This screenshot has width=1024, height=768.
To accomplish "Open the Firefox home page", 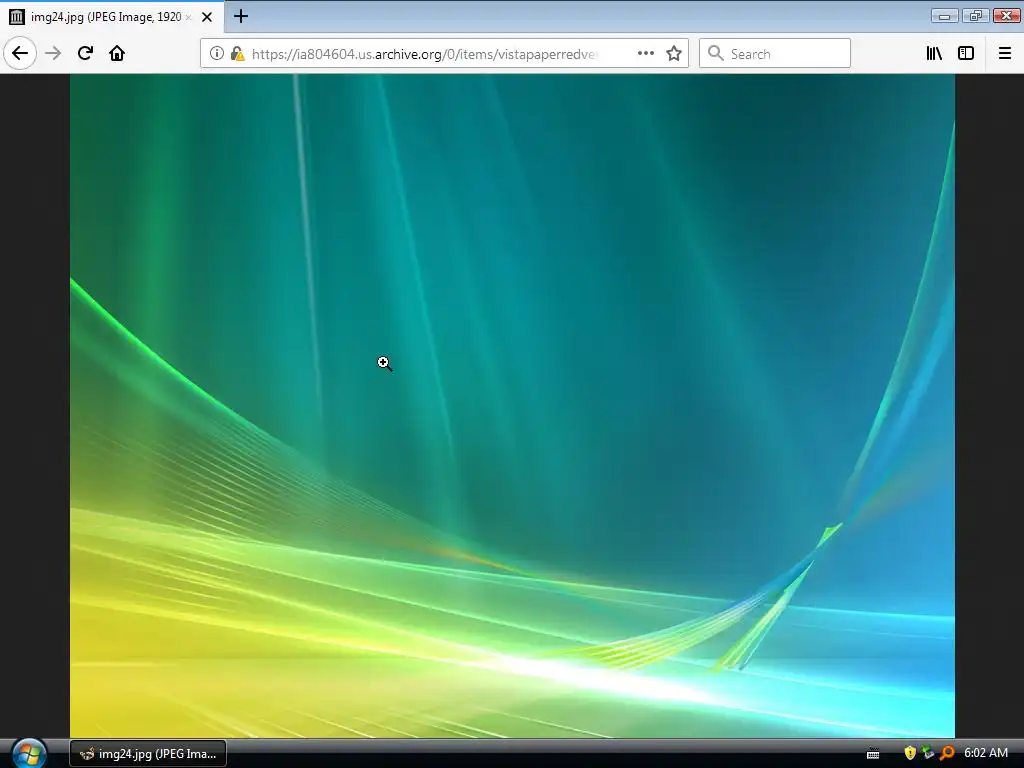I will (x=117, y=53).
